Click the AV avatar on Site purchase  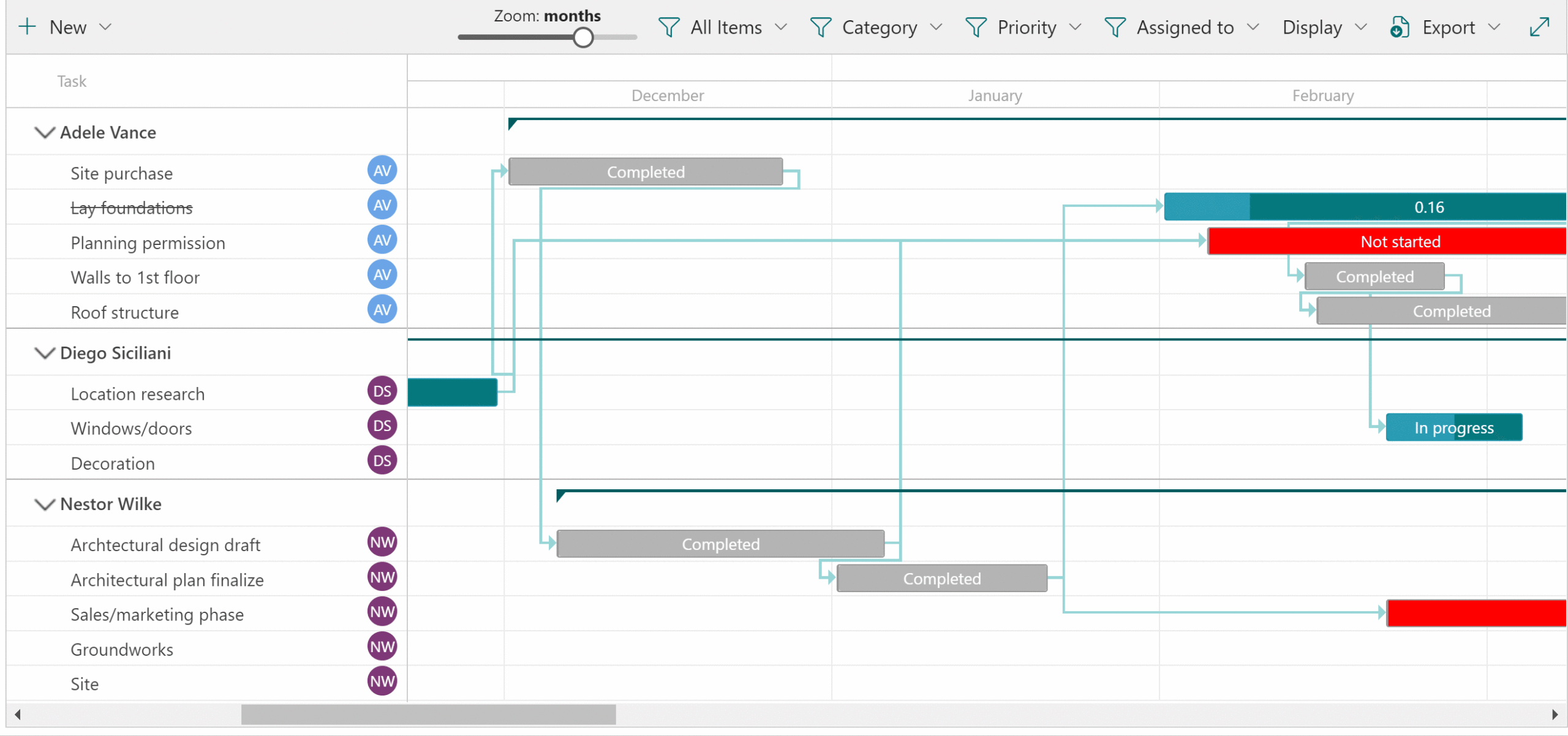point(382,170)
